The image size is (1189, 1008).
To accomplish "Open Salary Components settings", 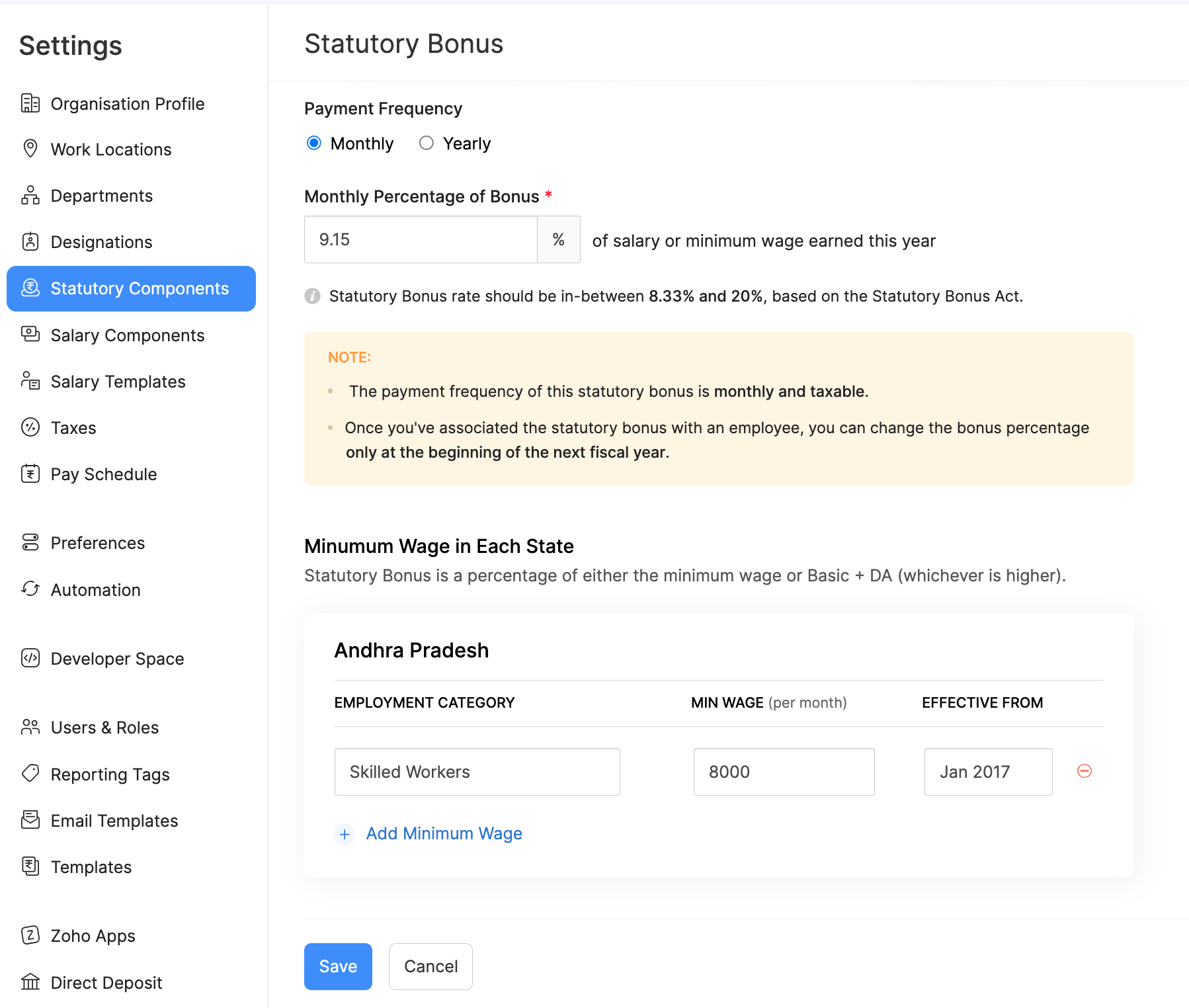I will click(127, 335).
